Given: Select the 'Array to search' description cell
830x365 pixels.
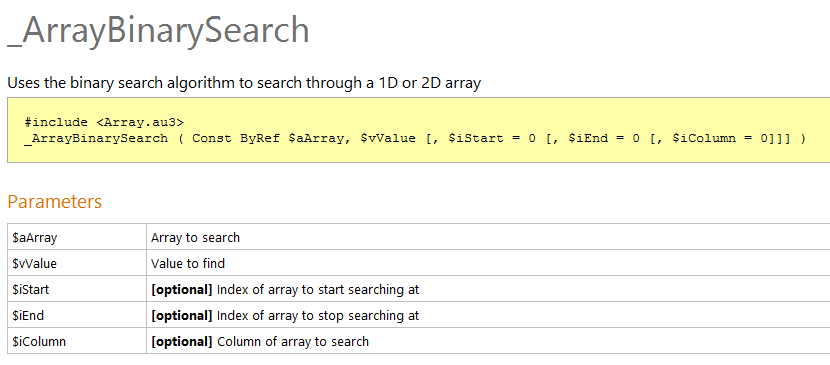Looking at the screenshot, I should [488, 236].
